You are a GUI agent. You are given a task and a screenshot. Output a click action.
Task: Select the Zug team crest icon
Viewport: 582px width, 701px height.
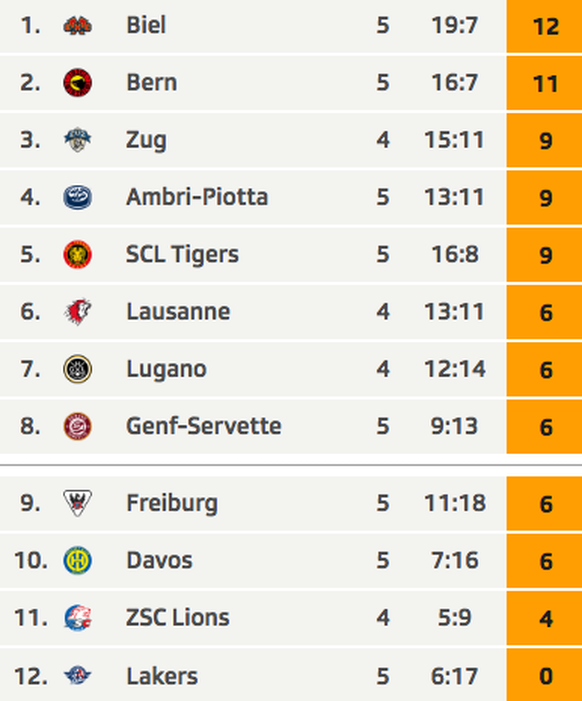[x=77, y=140]
